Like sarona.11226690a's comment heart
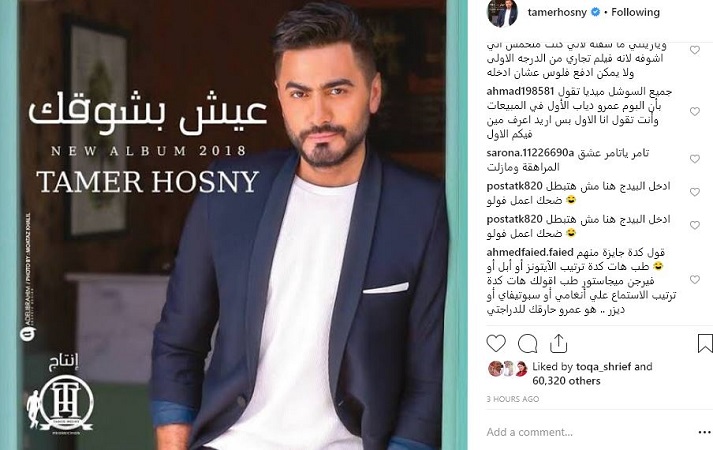 695,159
